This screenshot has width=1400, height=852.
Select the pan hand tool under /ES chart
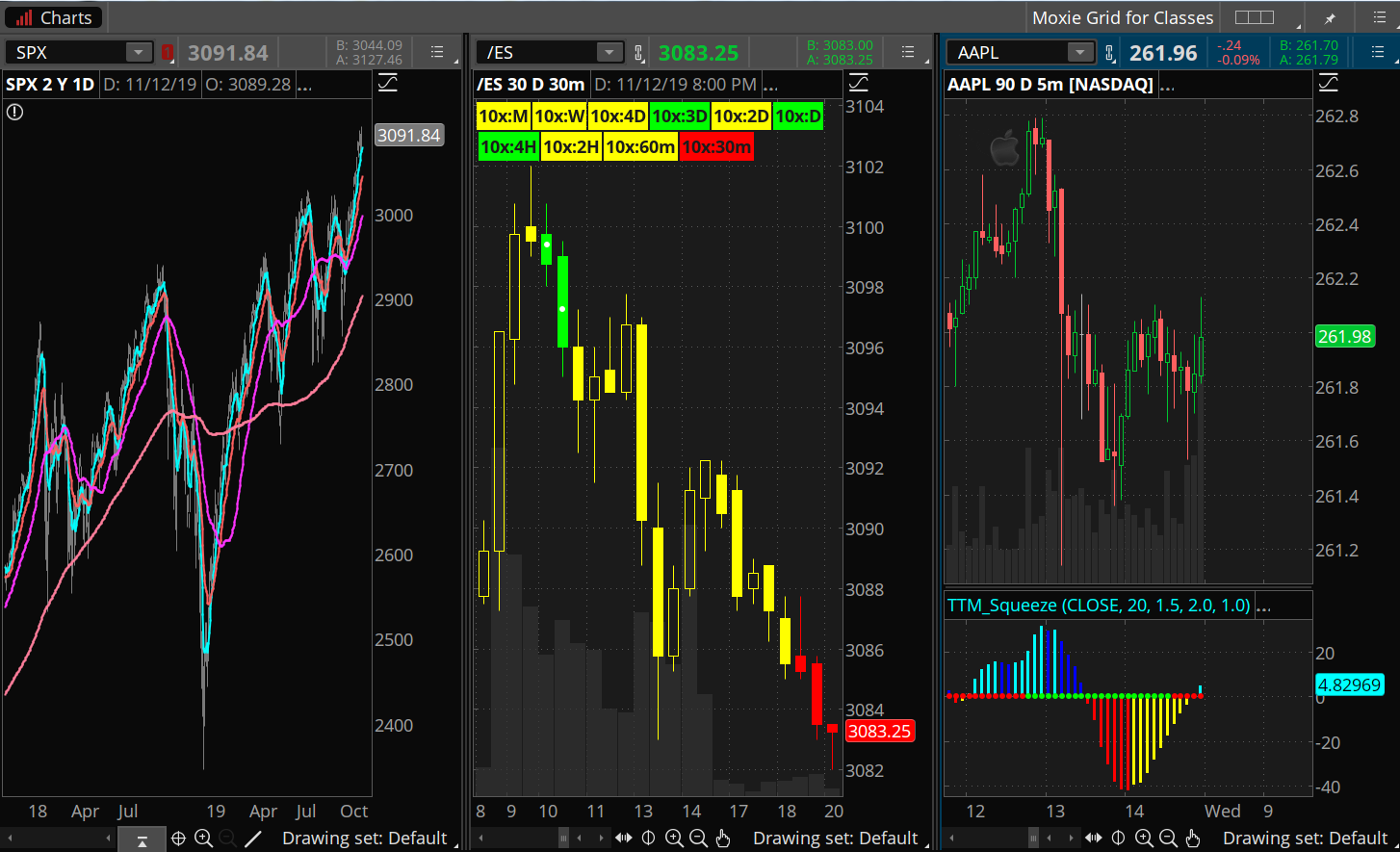click(723, 839)
